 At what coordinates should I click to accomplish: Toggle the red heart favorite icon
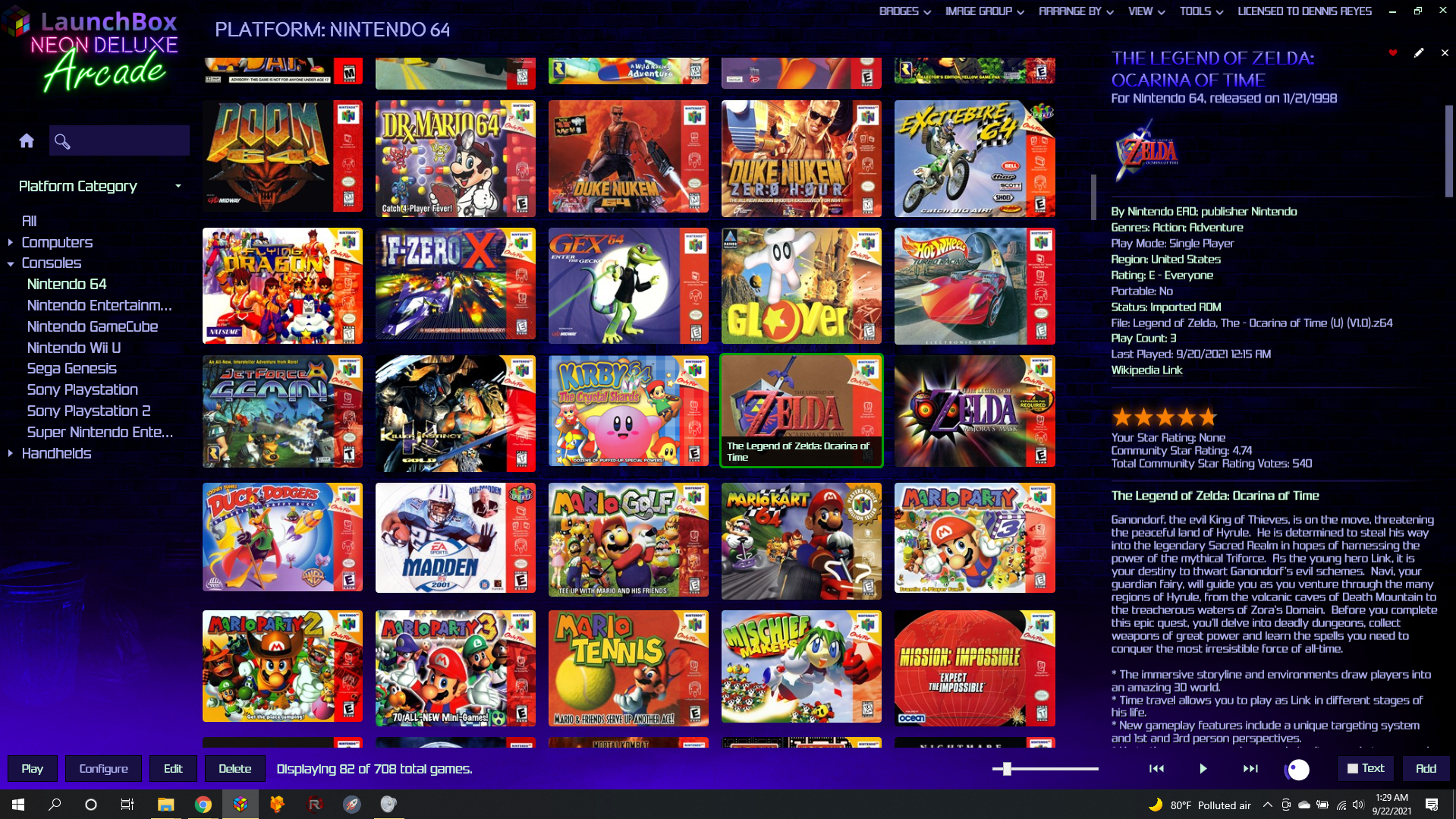click(1393, 53)
